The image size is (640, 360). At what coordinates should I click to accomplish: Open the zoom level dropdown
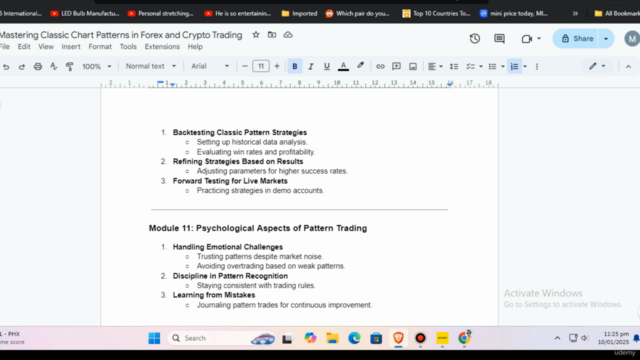pos(97,66)
